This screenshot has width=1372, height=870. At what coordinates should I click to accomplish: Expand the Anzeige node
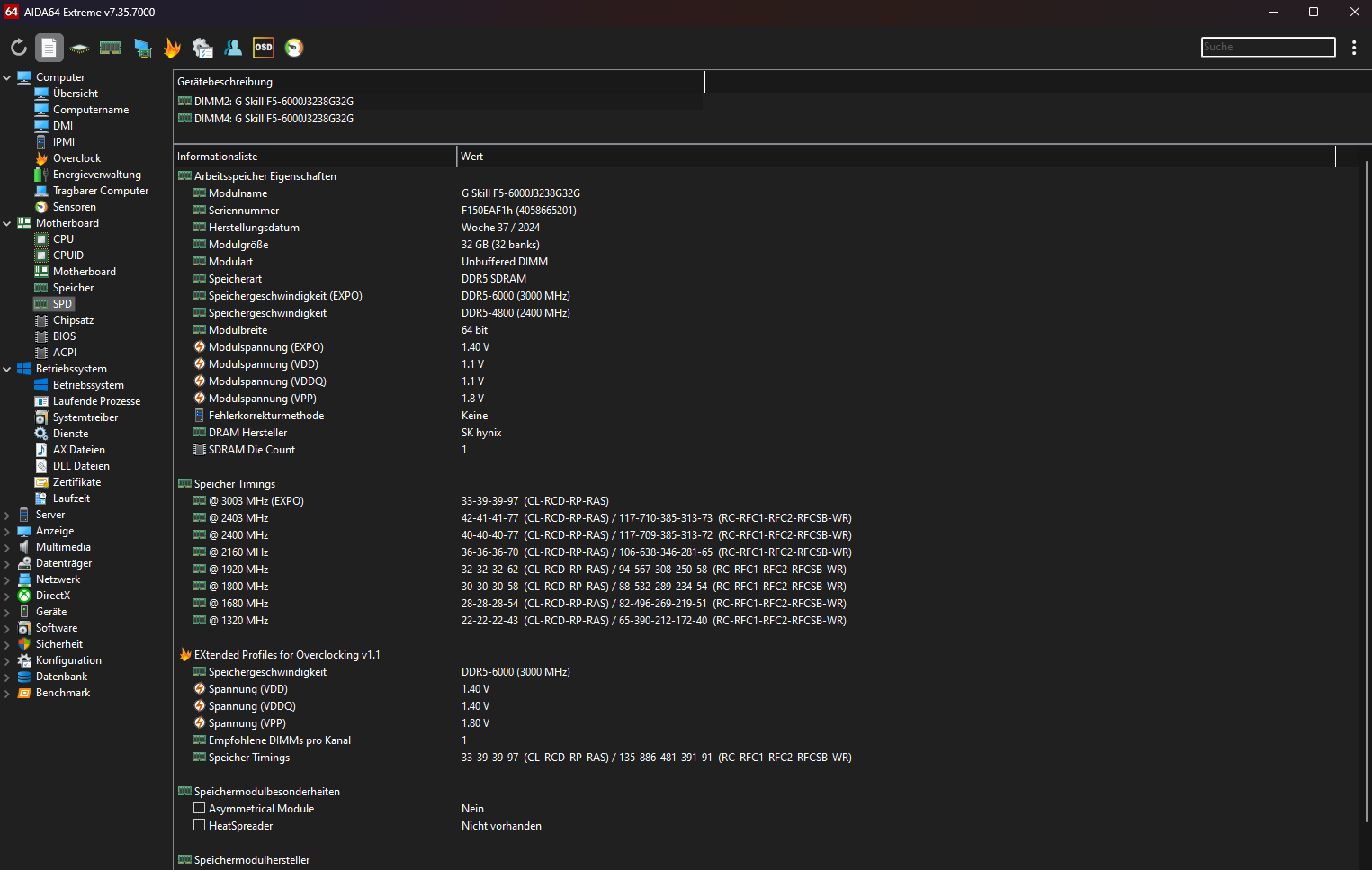7,531
